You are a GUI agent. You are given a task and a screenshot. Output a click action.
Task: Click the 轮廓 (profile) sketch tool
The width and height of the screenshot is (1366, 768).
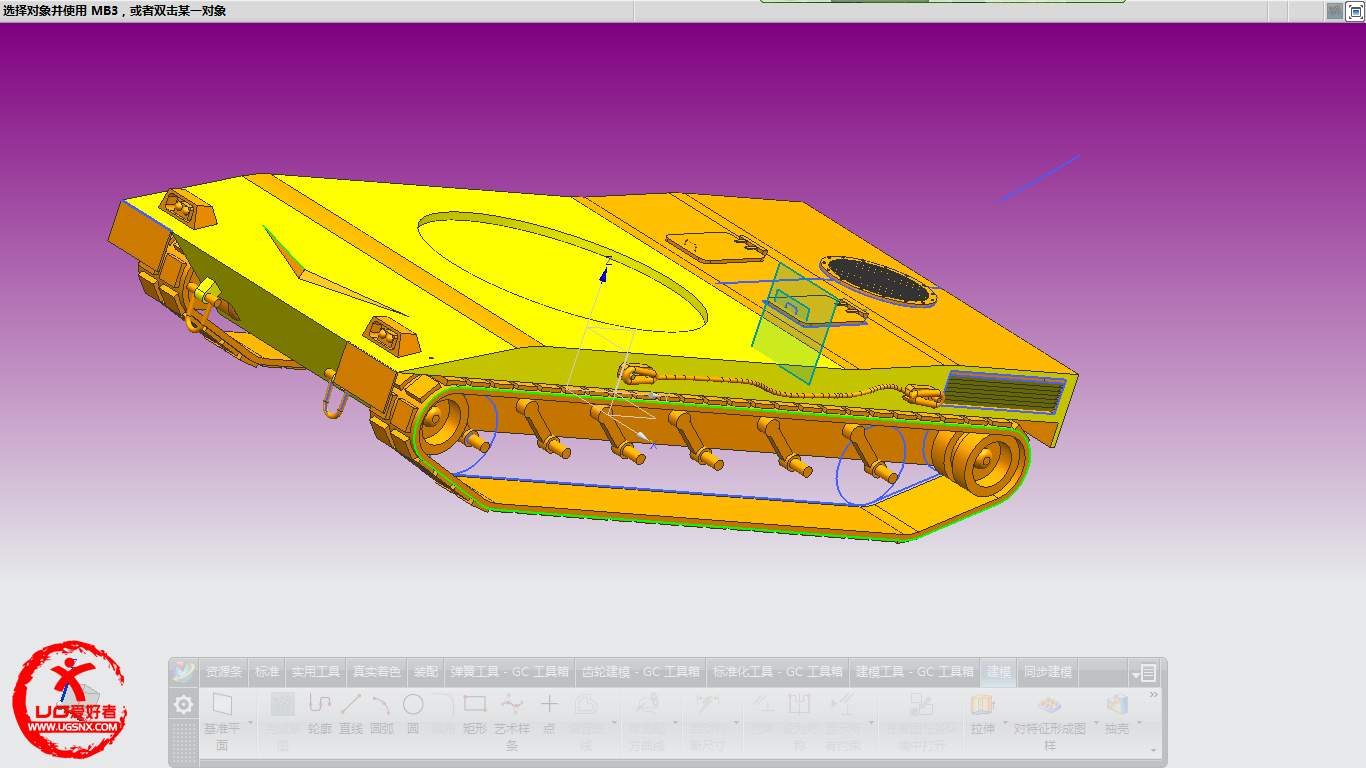[x=320, y=714]
